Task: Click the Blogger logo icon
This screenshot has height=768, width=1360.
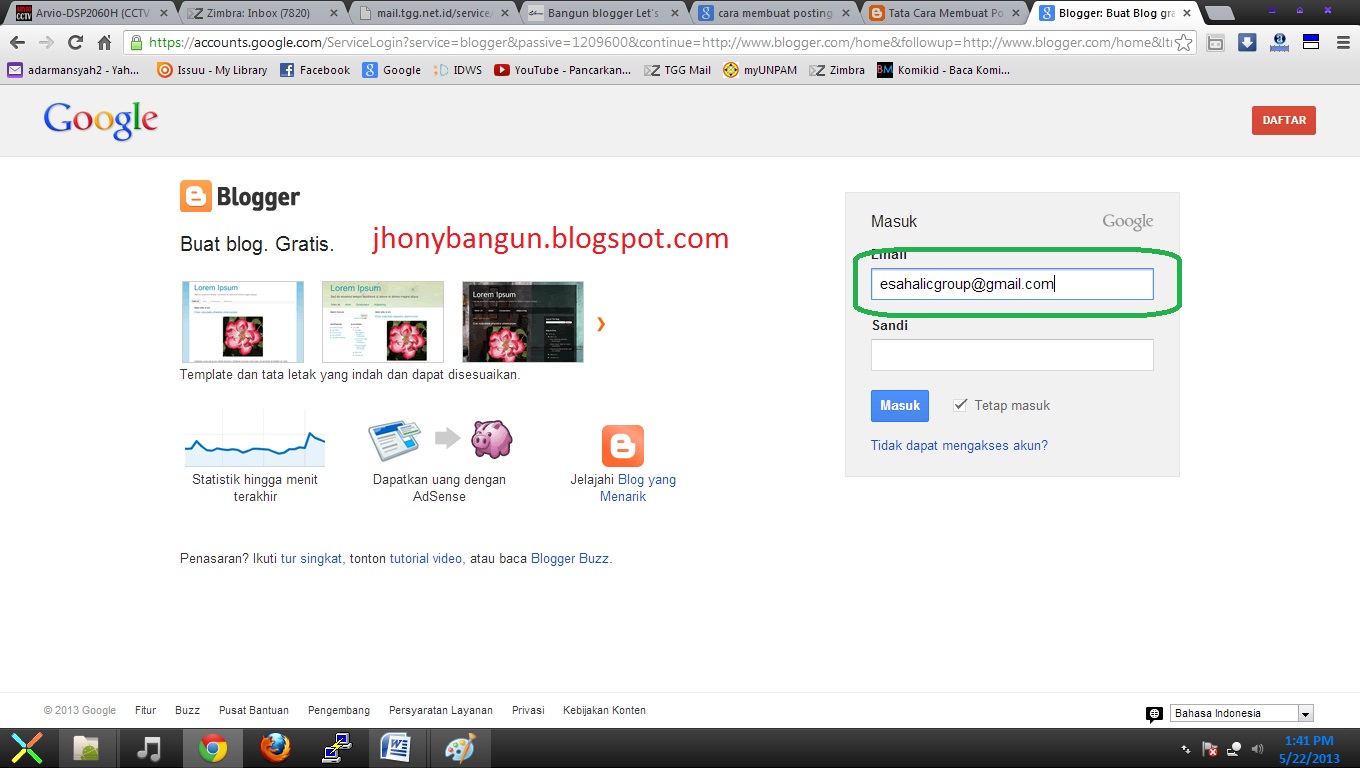Action: (196, 196)
